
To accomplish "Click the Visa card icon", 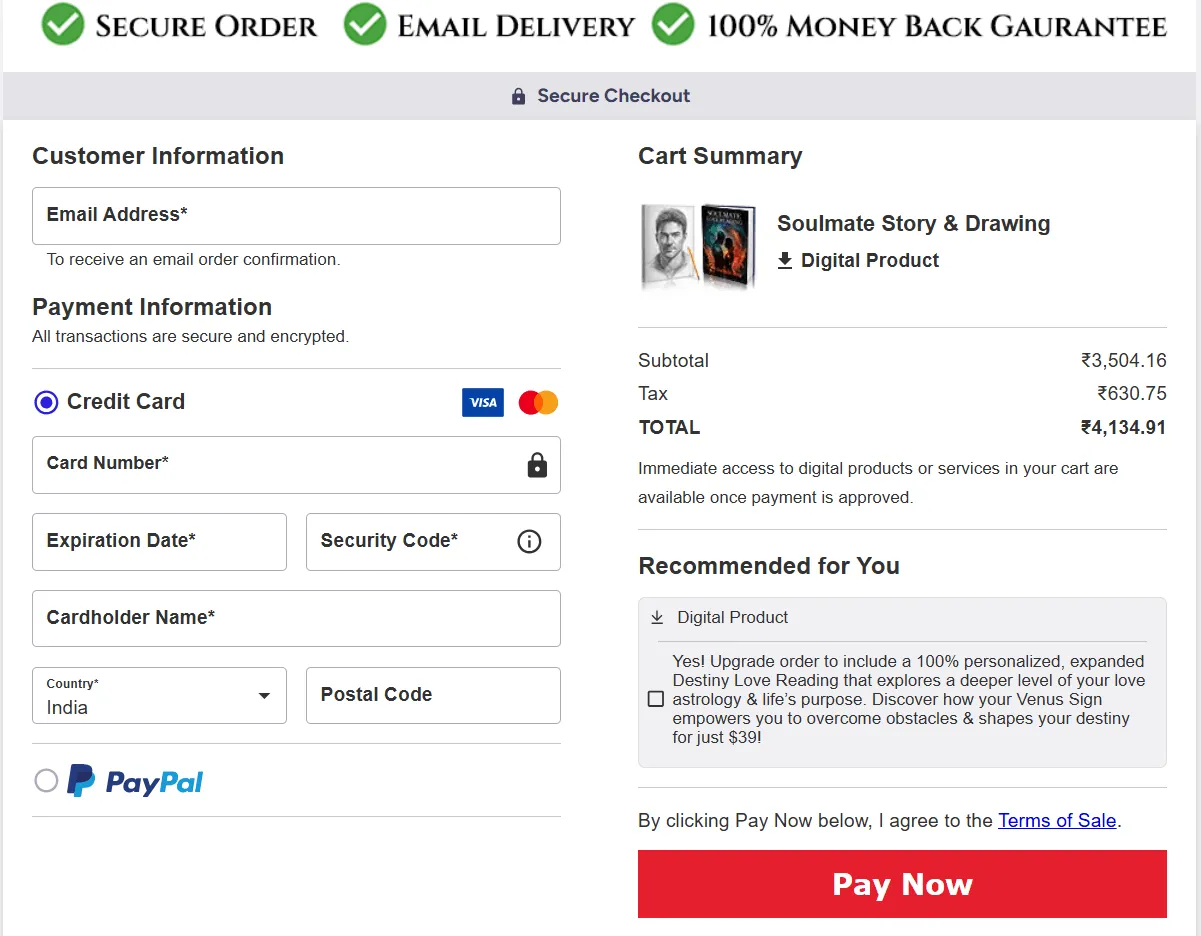I will click(483, 402).
